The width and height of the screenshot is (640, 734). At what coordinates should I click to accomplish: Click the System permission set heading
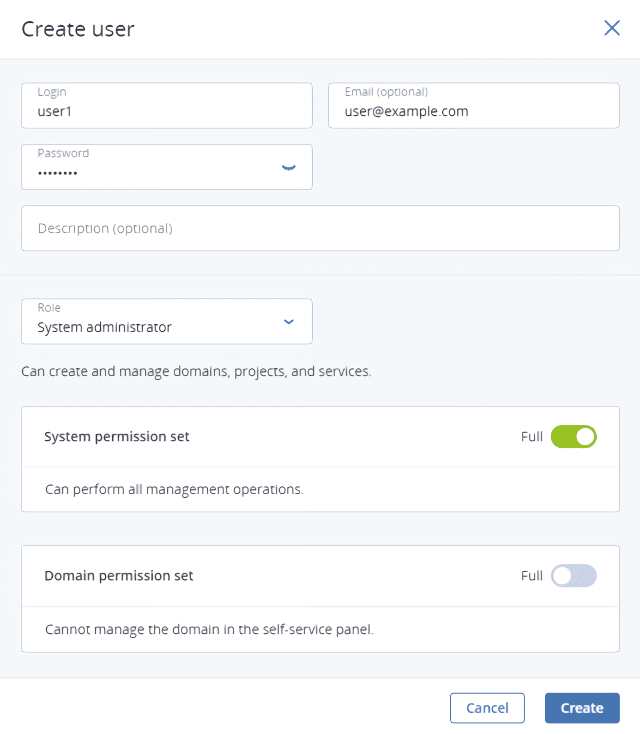pos(117,437)
